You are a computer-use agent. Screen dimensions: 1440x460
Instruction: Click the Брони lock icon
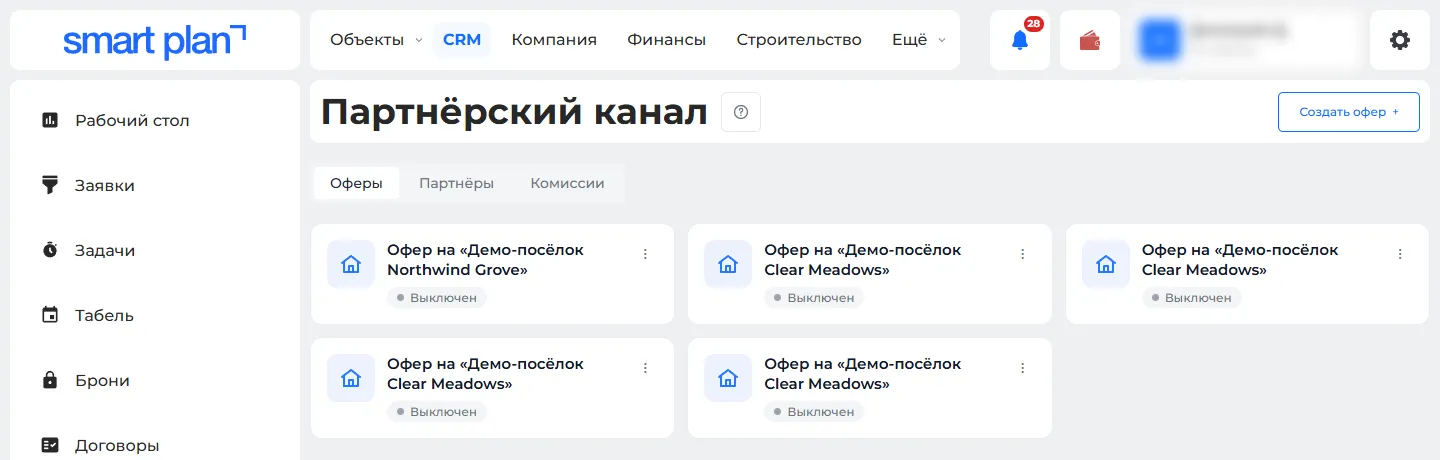click(x=50, y=380)
